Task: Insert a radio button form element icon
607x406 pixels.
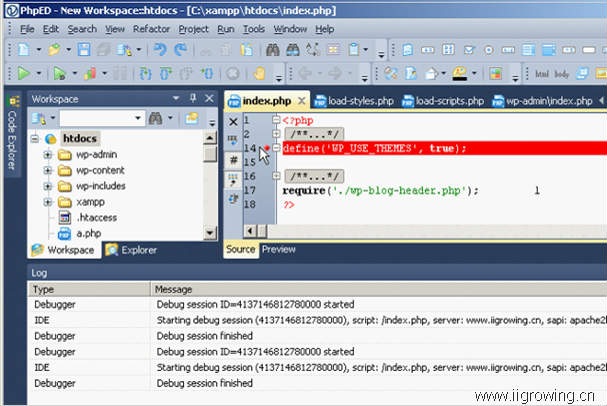Action: click(x=489, y=50)
